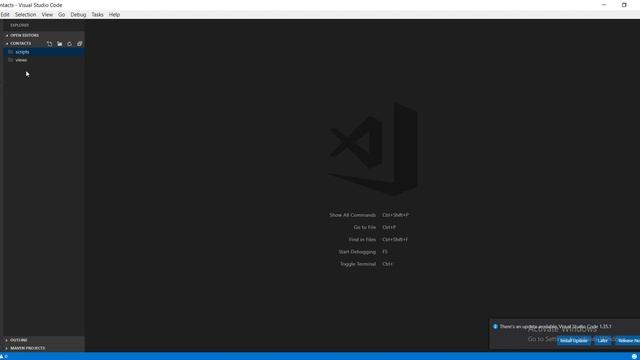Screen dimensions: 640x360
Task: Open the Help menu
Action: [114, 15]
